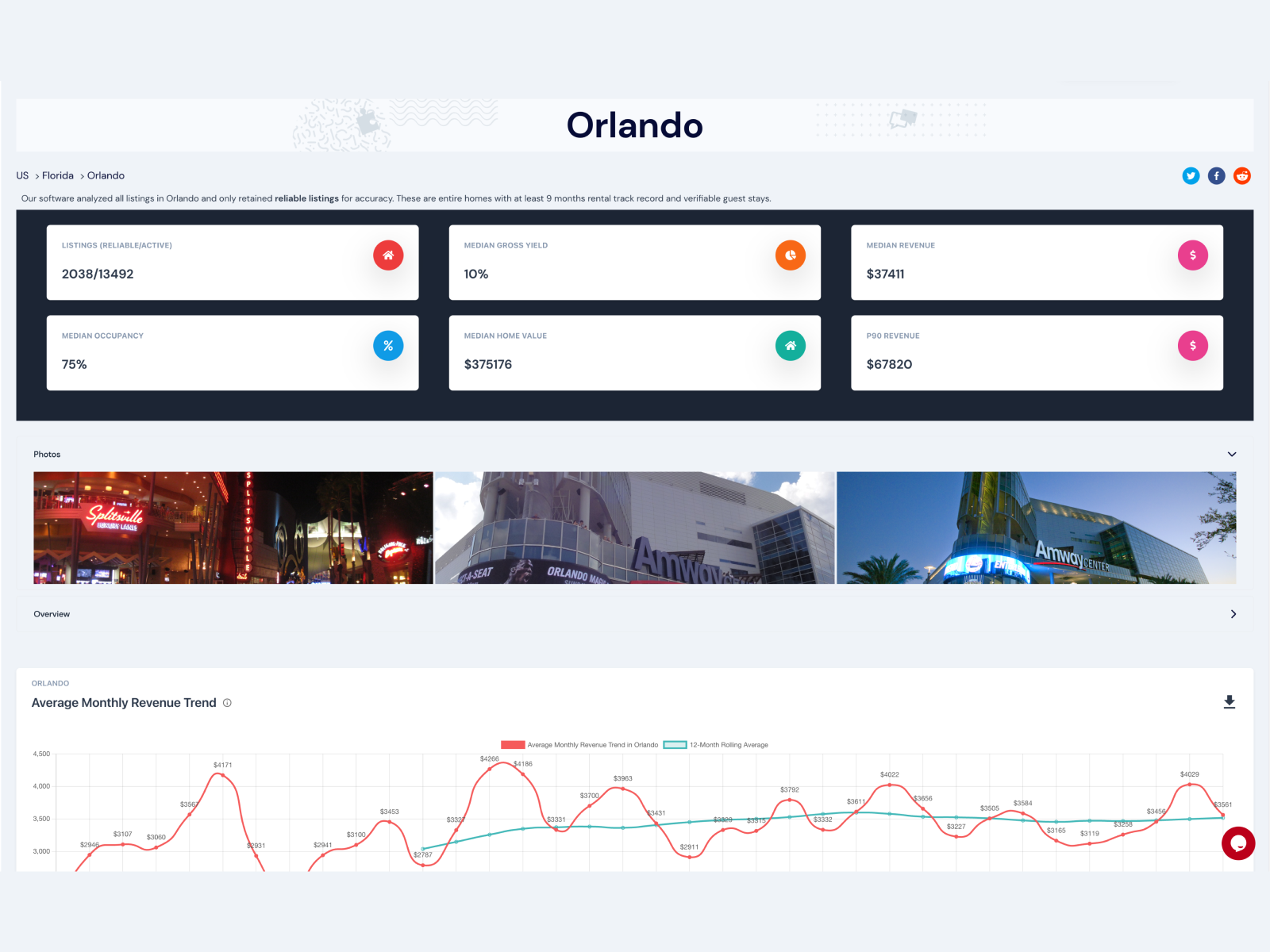The image size is (1270, 952).
Task: Click the Orlando page title
Action: click(x=635, y=125)
